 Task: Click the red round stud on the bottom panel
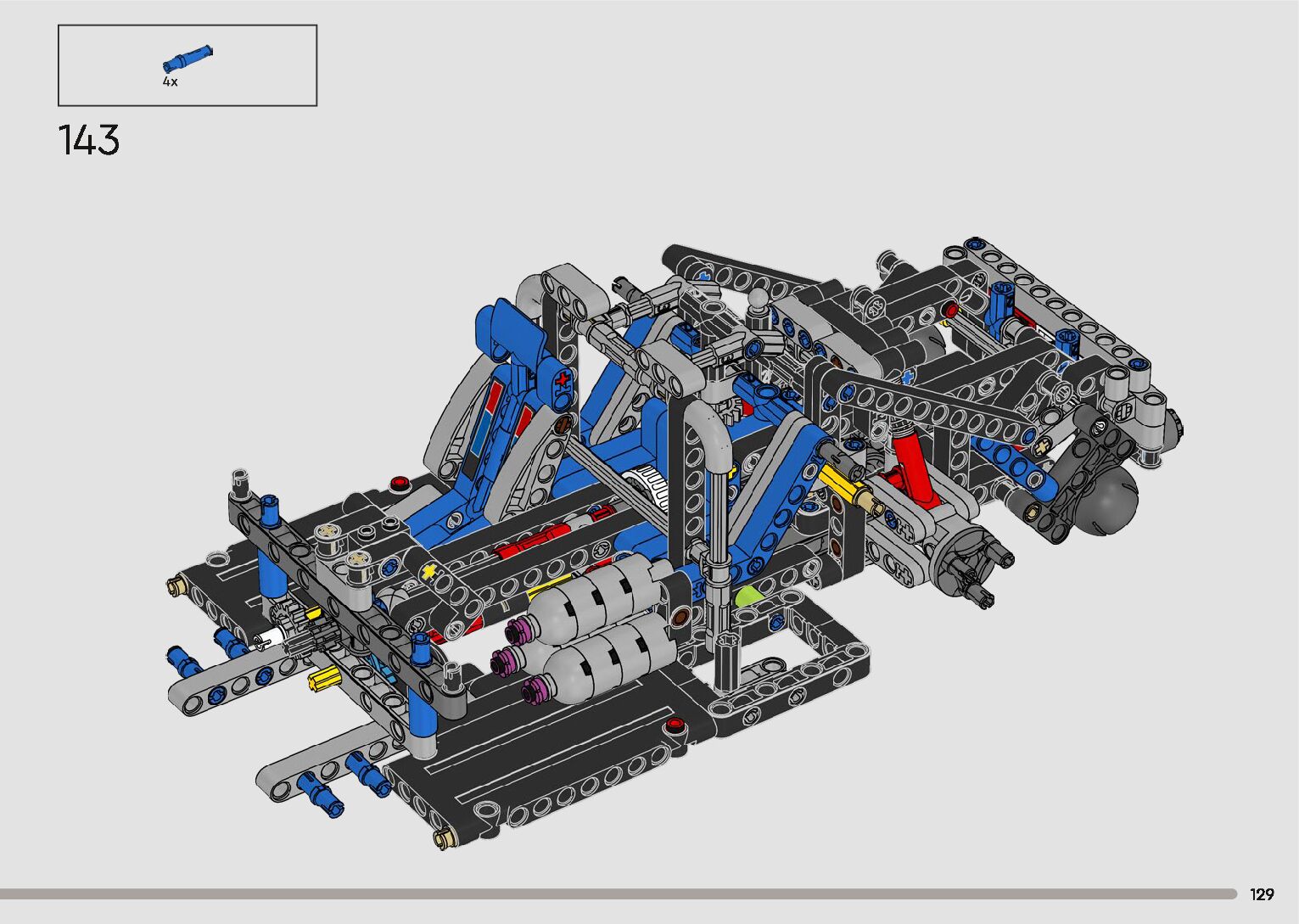coord(675,725)
